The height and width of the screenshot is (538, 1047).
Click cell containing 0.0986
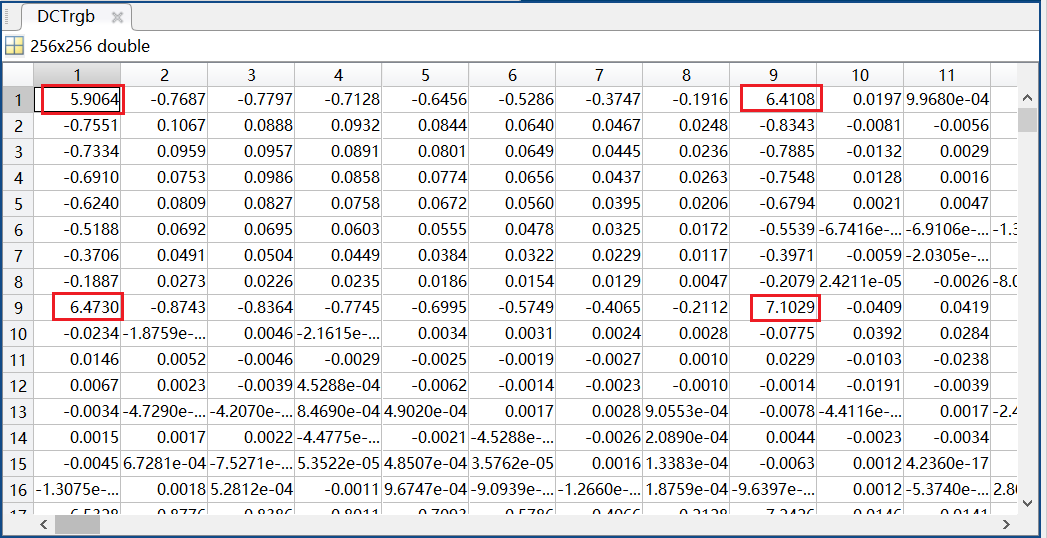pyautogui.click(x=251, y=178)
